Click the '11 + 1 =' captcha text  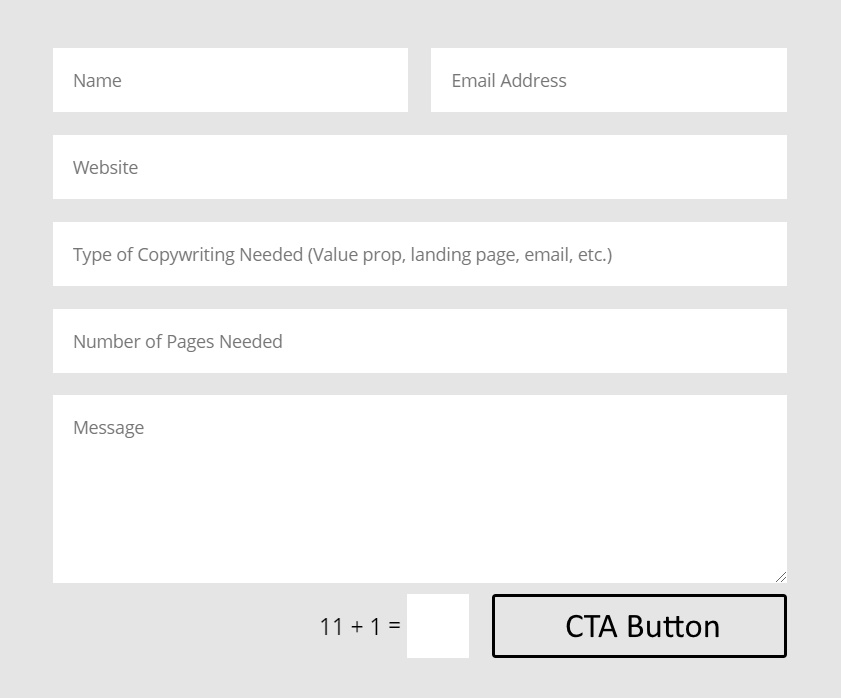pyautogui.click(x=360, y=626)
